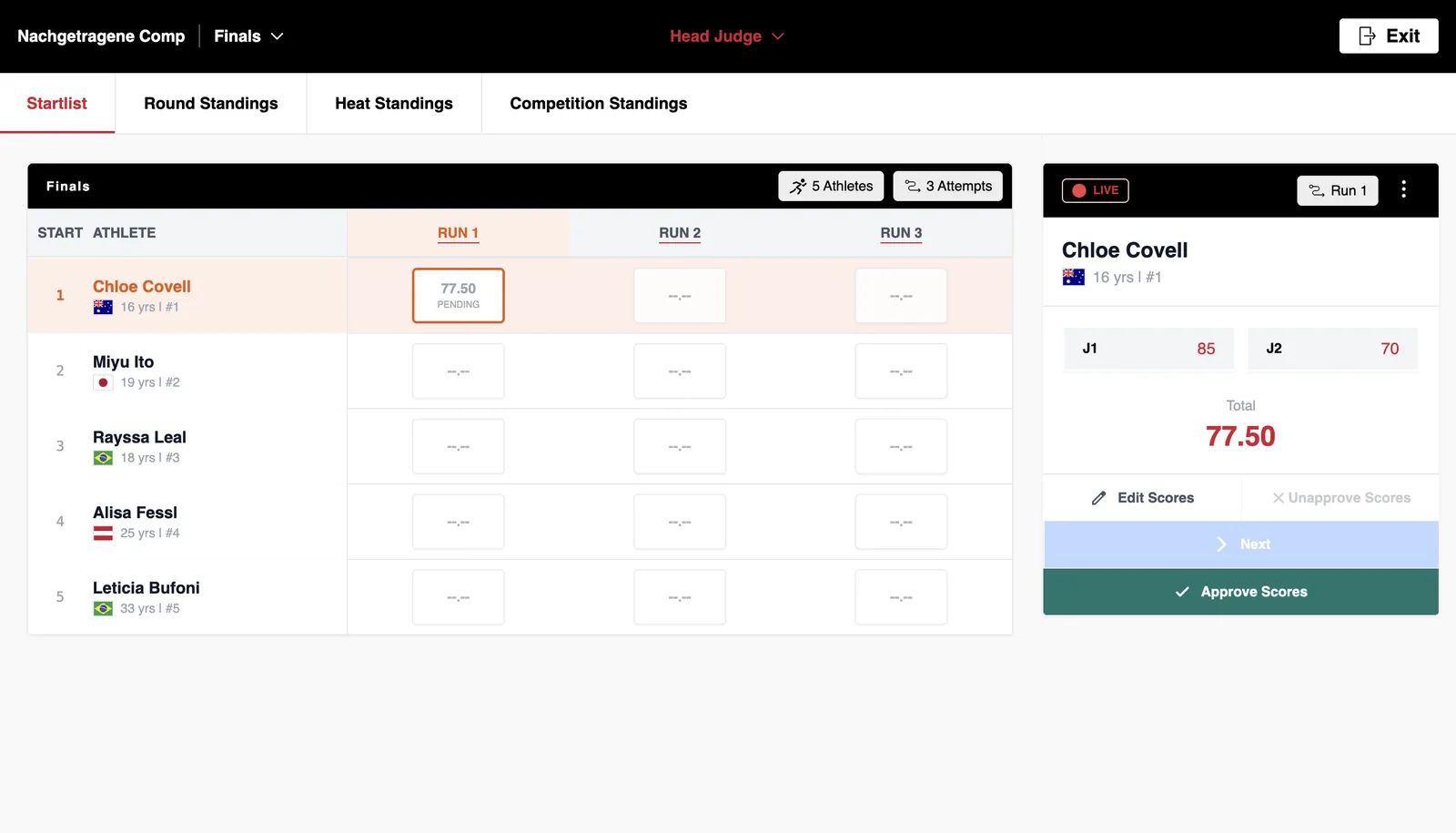Open the Round Standings tab
This screenshot has height=833, width=1456.
[x=211, y=104]
